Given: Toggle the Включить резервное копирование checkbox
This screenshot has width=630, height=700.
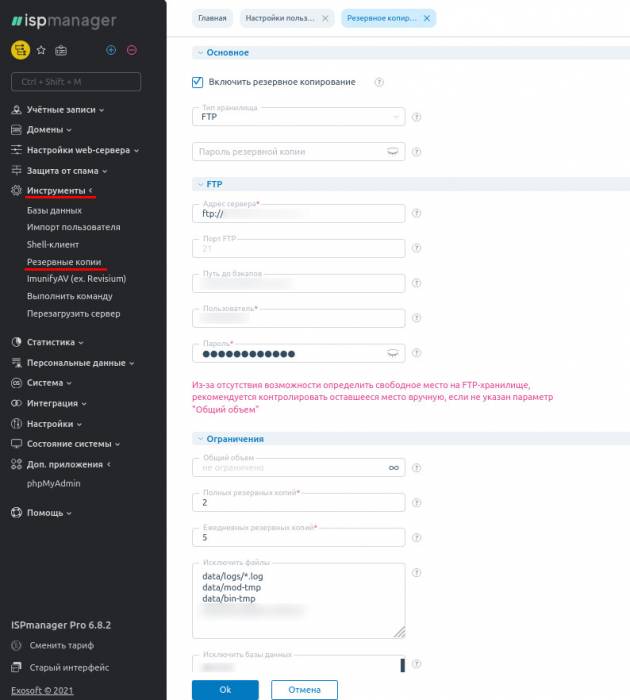Looking at the screenshot, I should tap(197, 82).
